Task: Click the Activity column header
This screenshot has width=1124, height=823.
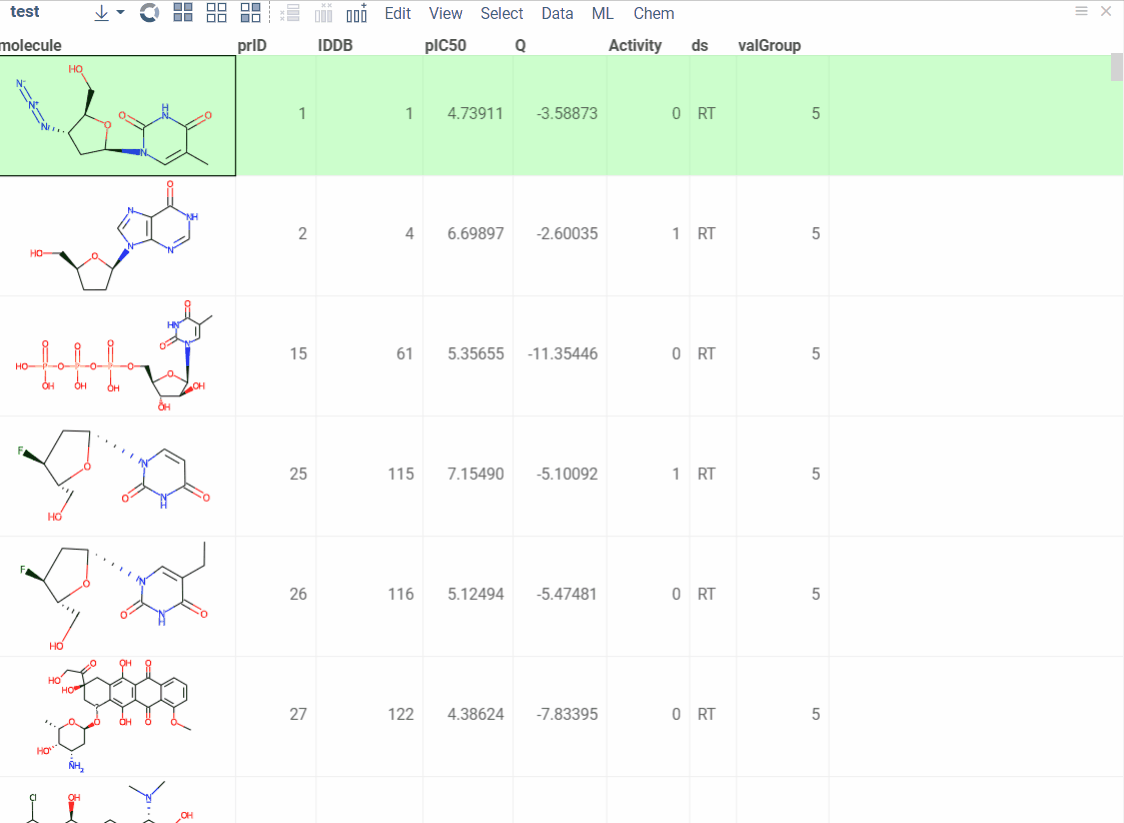Action: point(635,45)
